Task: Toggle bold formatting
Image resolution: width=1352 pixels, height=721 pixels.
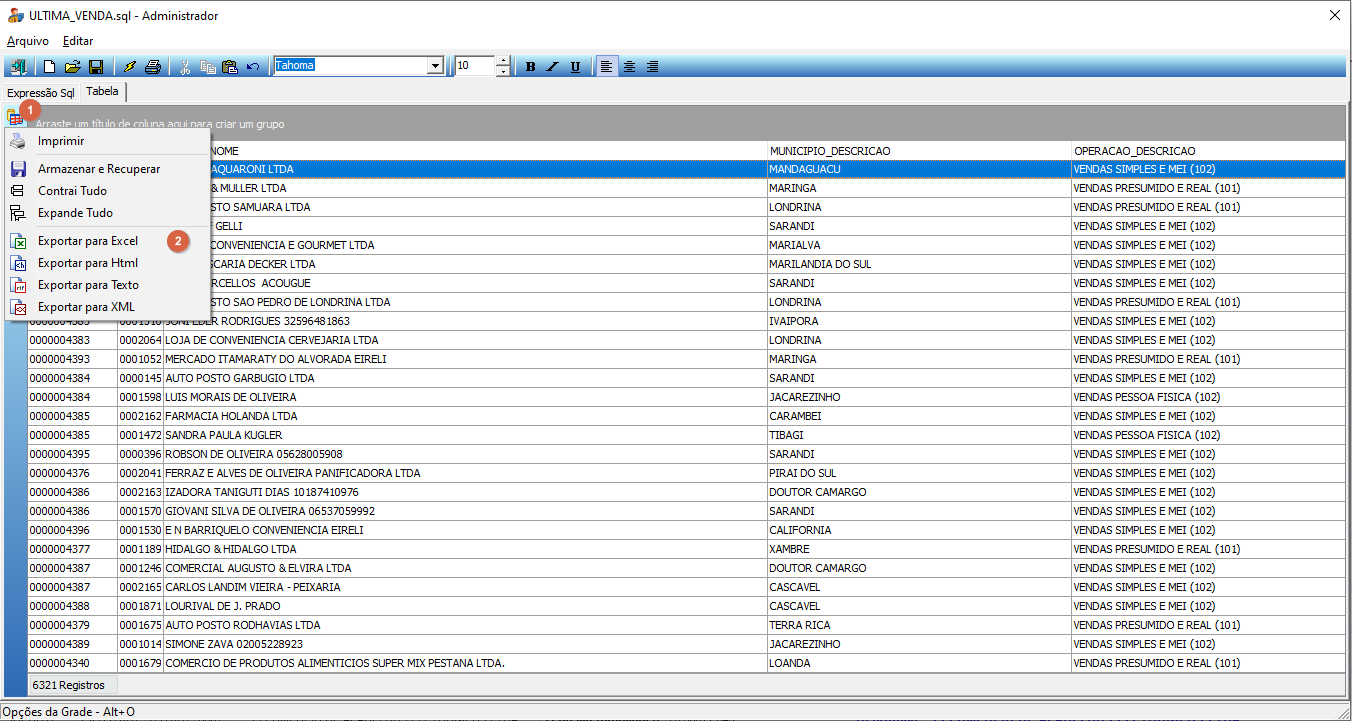Action: (x=531, y=67)
